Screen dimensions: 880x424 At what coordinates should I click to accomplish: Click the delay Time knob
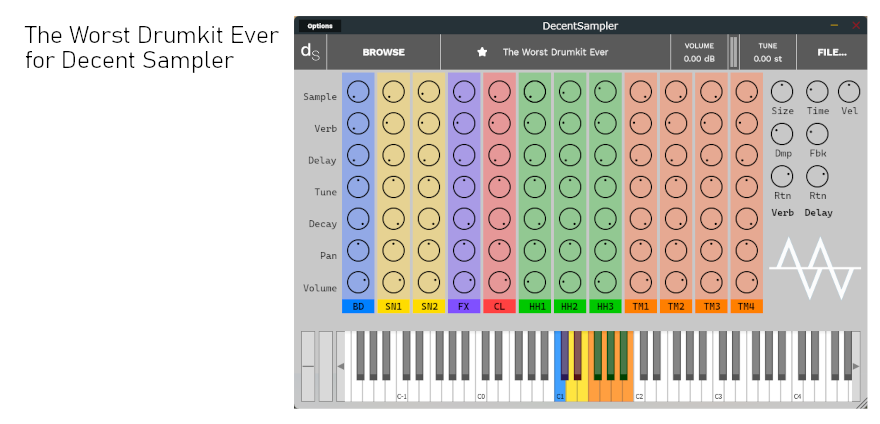(x=817, y=92)
